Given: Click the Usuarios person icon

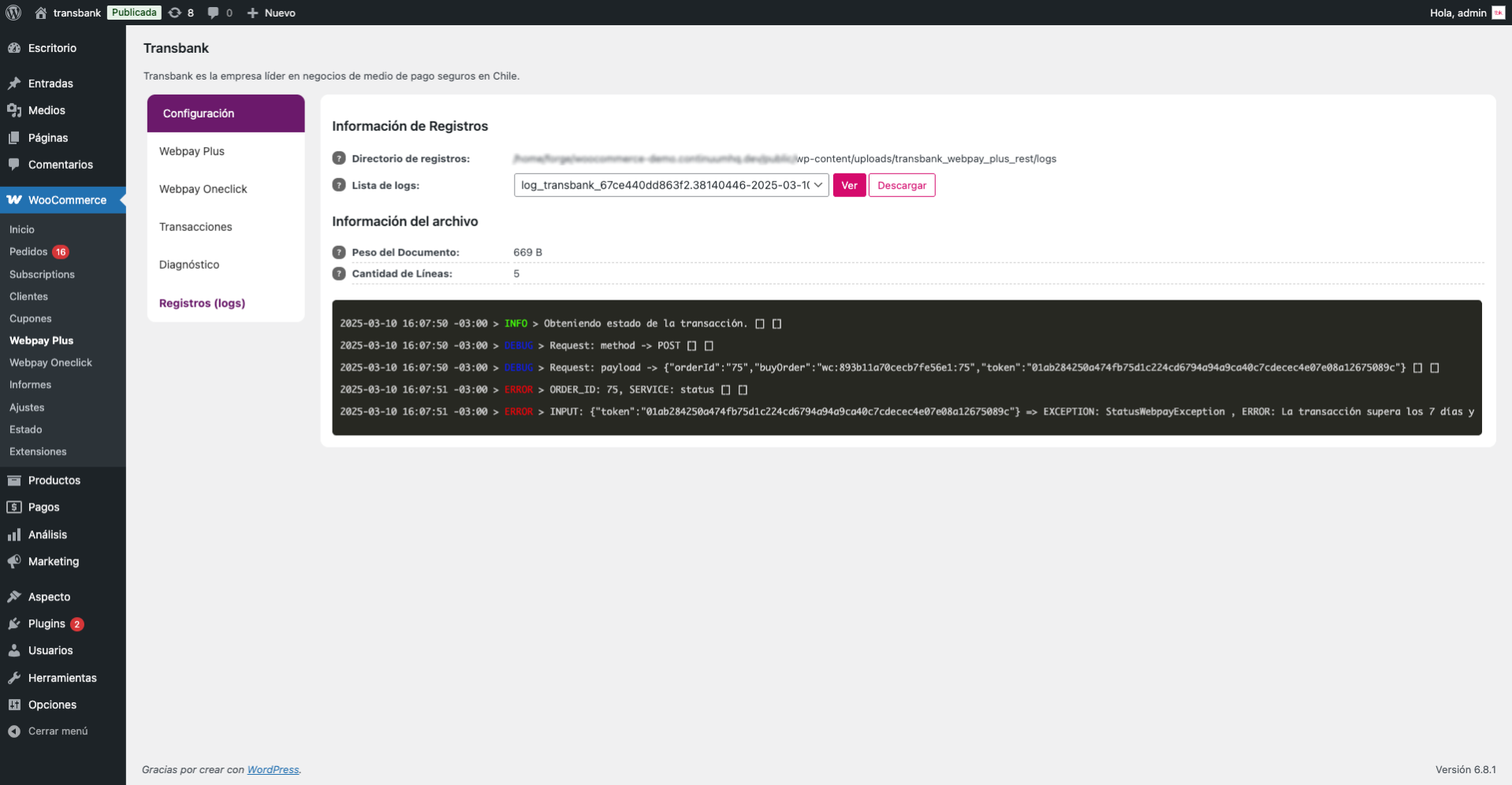Looking at the screenshot, I should click(x=14, y=651).
